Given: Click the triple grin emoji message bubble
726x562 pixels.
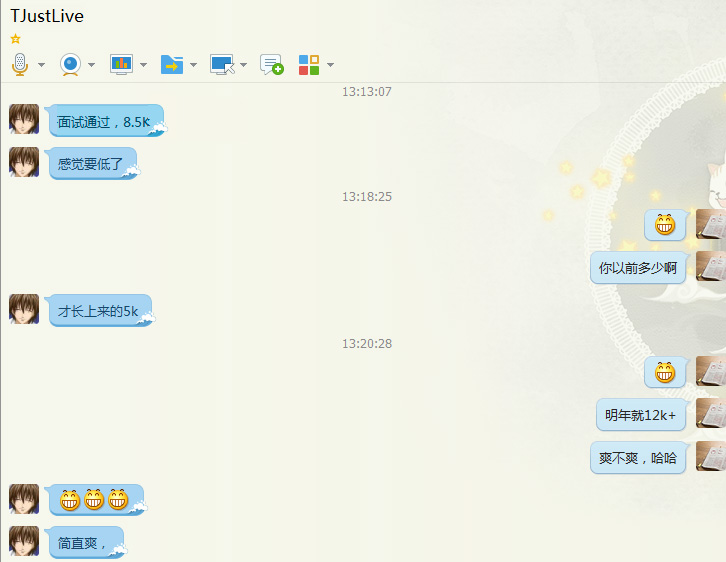Looking at the screenshot, I should coord(96,500).
